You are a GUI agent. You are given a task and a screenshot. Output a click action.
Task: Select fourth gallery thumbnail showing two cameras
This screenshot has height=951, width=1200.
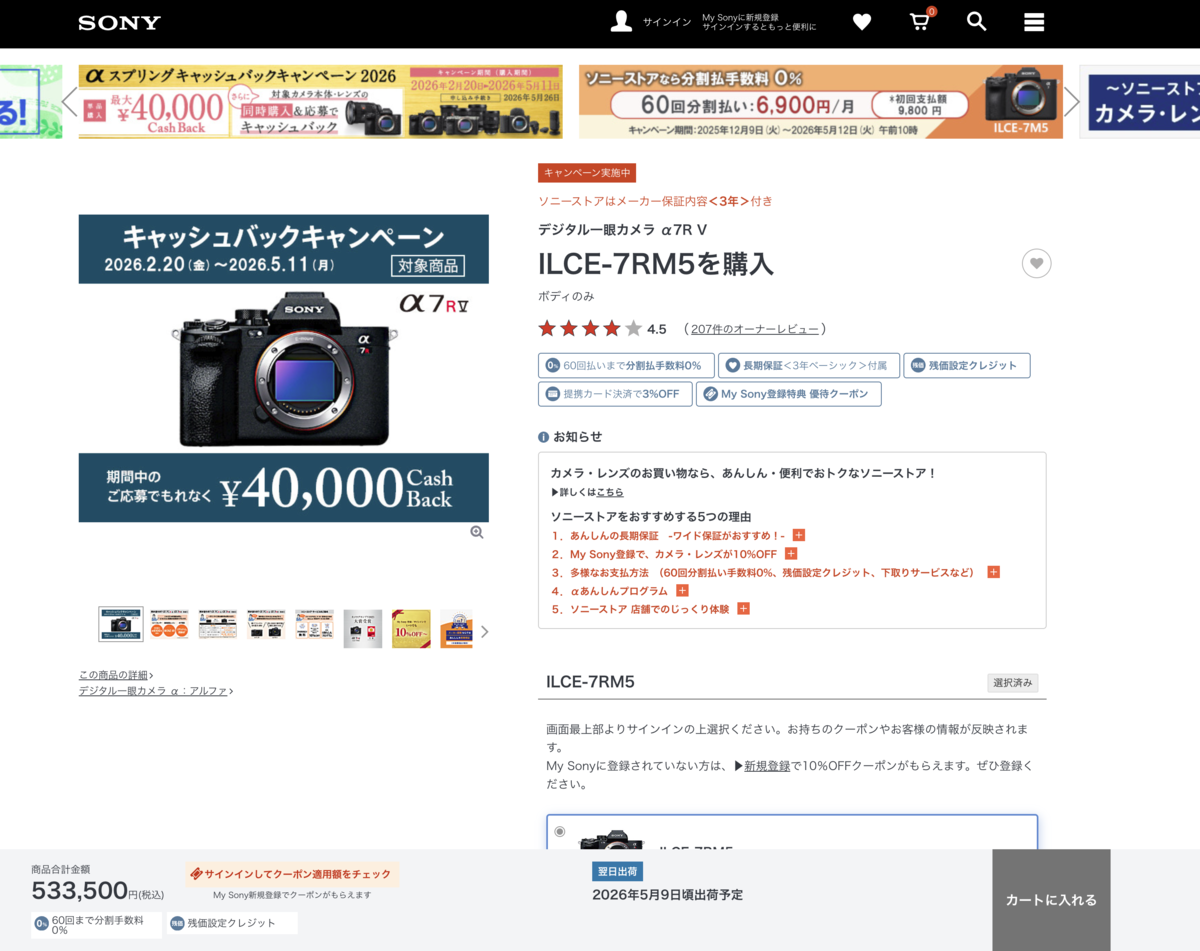[x=266, y=625]
